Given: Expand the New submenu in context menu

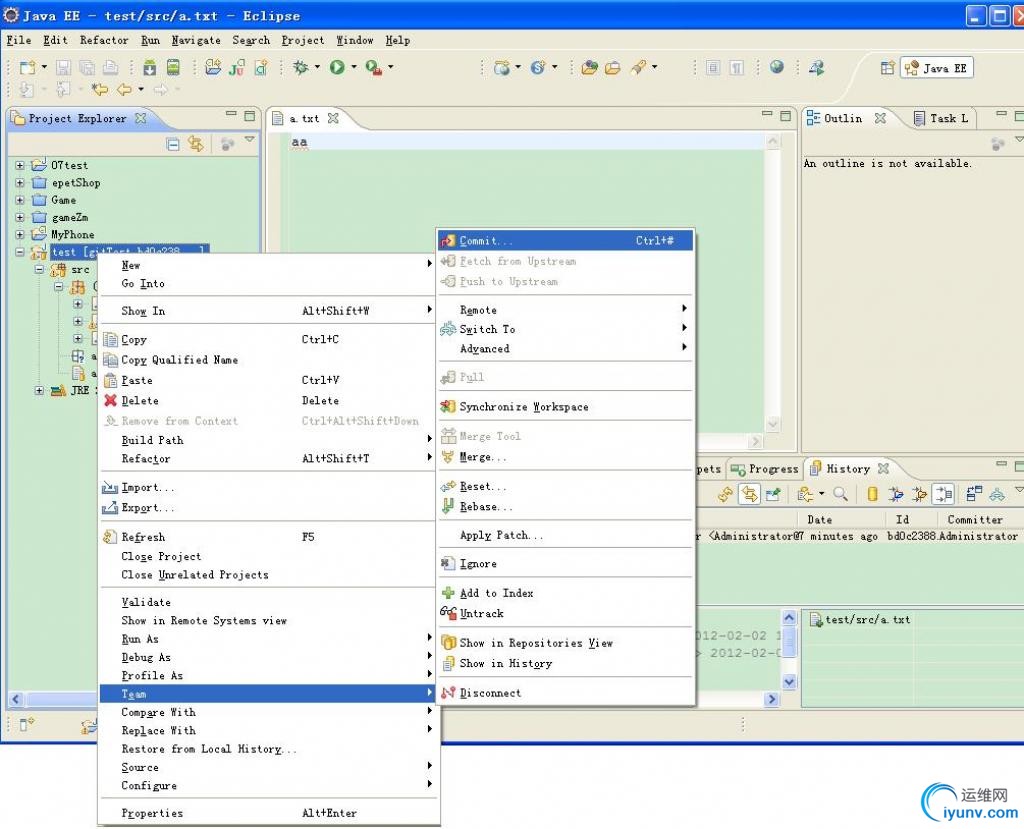Looking at the screenshot, I should click(x=268, y=265).
